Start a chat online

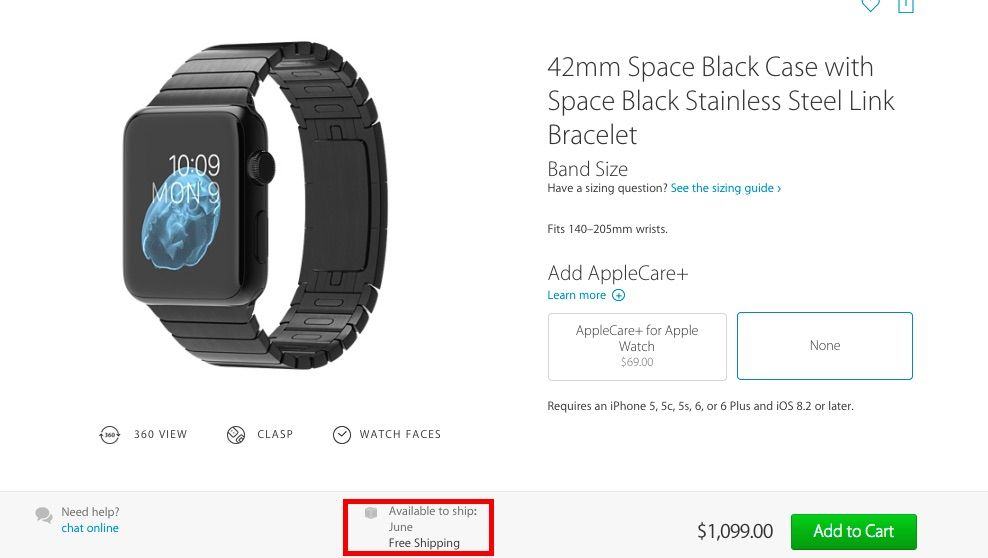click(90, 528)
